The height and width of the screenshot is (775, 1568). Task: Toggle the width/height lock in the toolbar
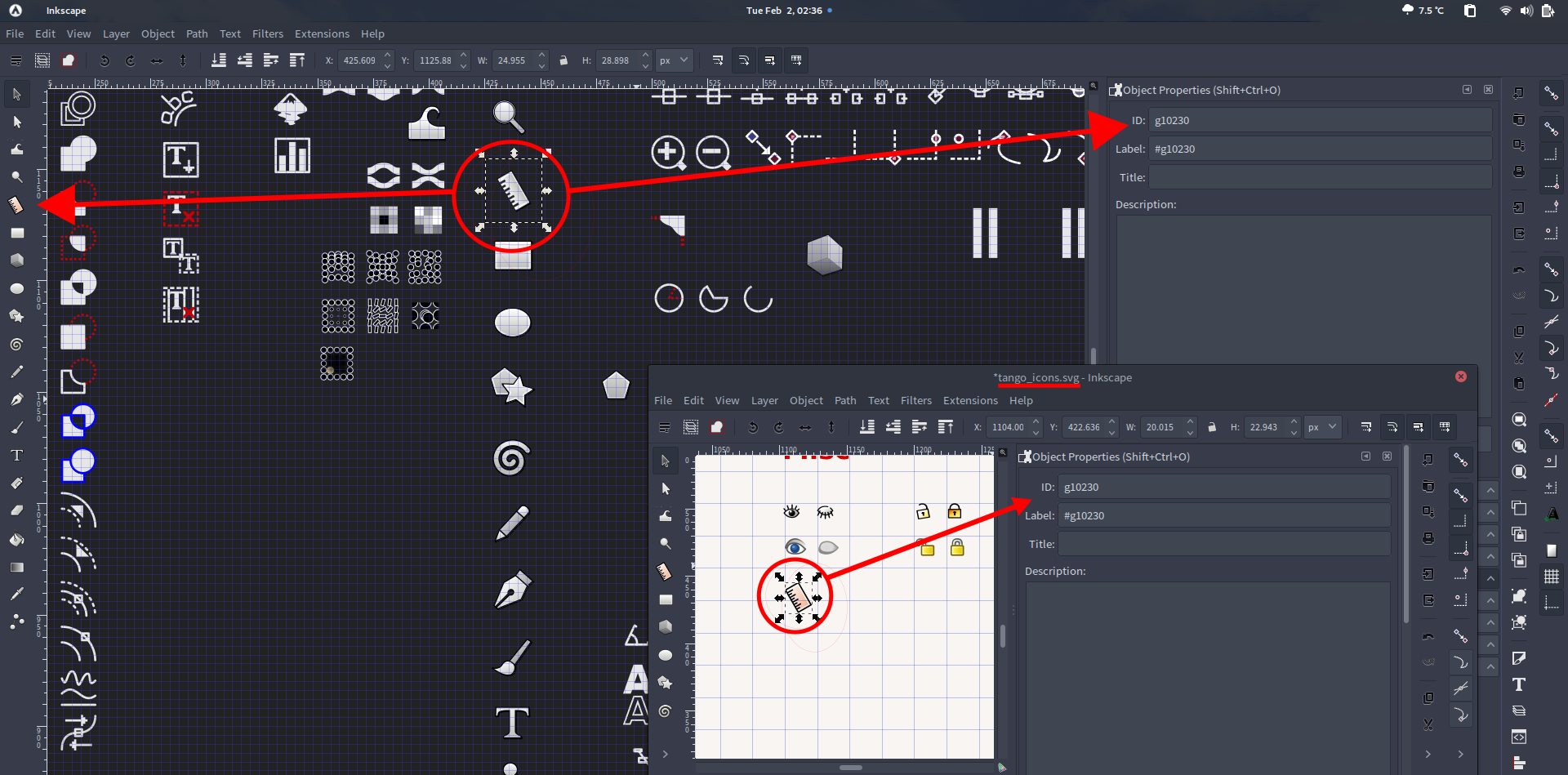click(563, 60)
